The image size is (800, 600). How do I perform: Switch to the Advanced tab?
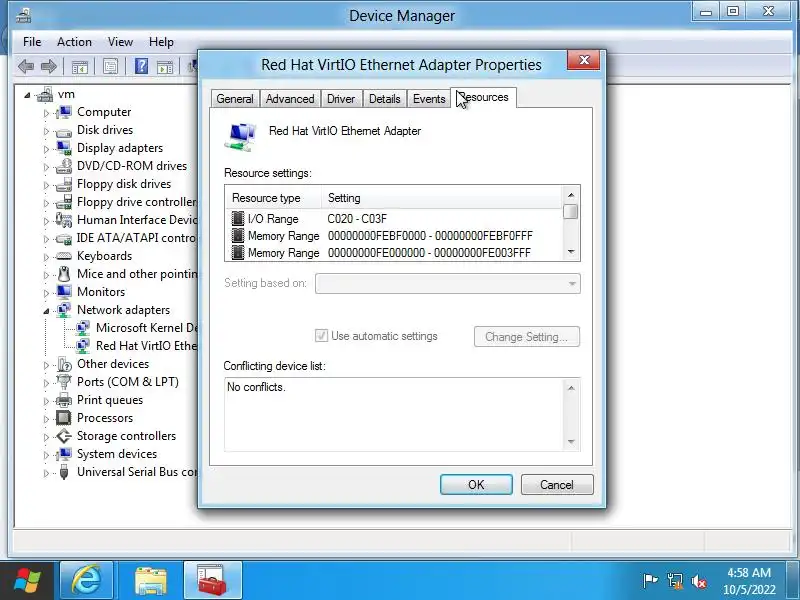(x=290, y=98)
